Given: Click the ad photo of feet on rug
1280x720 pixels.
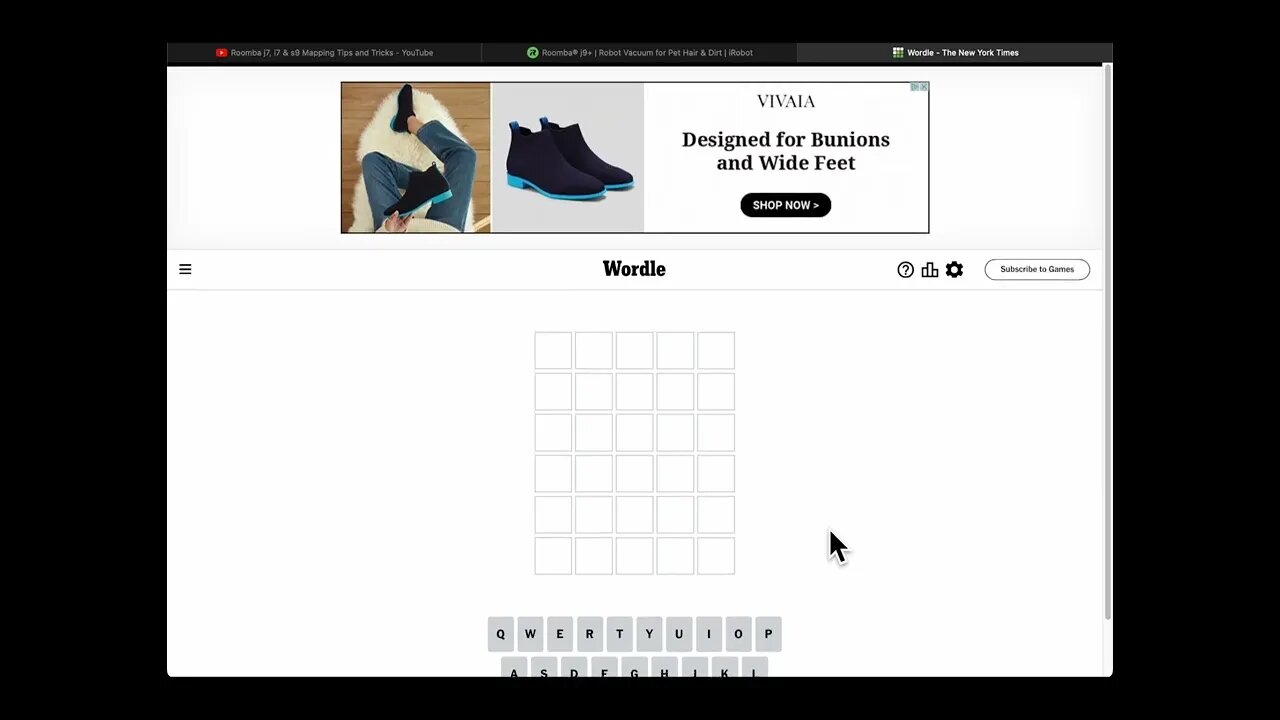Looking at the screenshot, I should click(416, 158).
